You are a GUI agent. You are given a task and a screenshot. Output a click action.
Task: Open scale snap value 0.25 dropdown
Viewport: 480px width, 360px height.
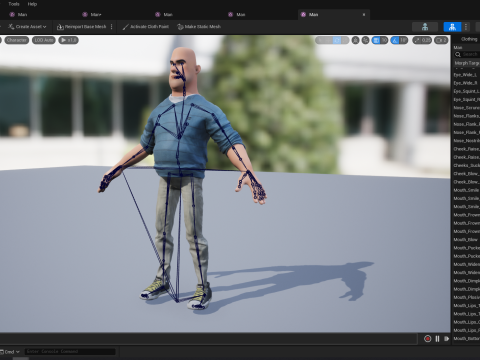(426, 40)
